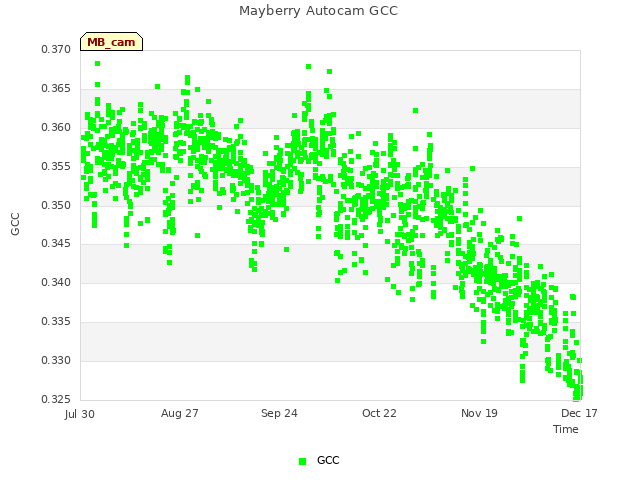The height and width of the screenshot is (480, 640).
Task: Click the MB_cam tab label
Action: click(x=111, y=42)
